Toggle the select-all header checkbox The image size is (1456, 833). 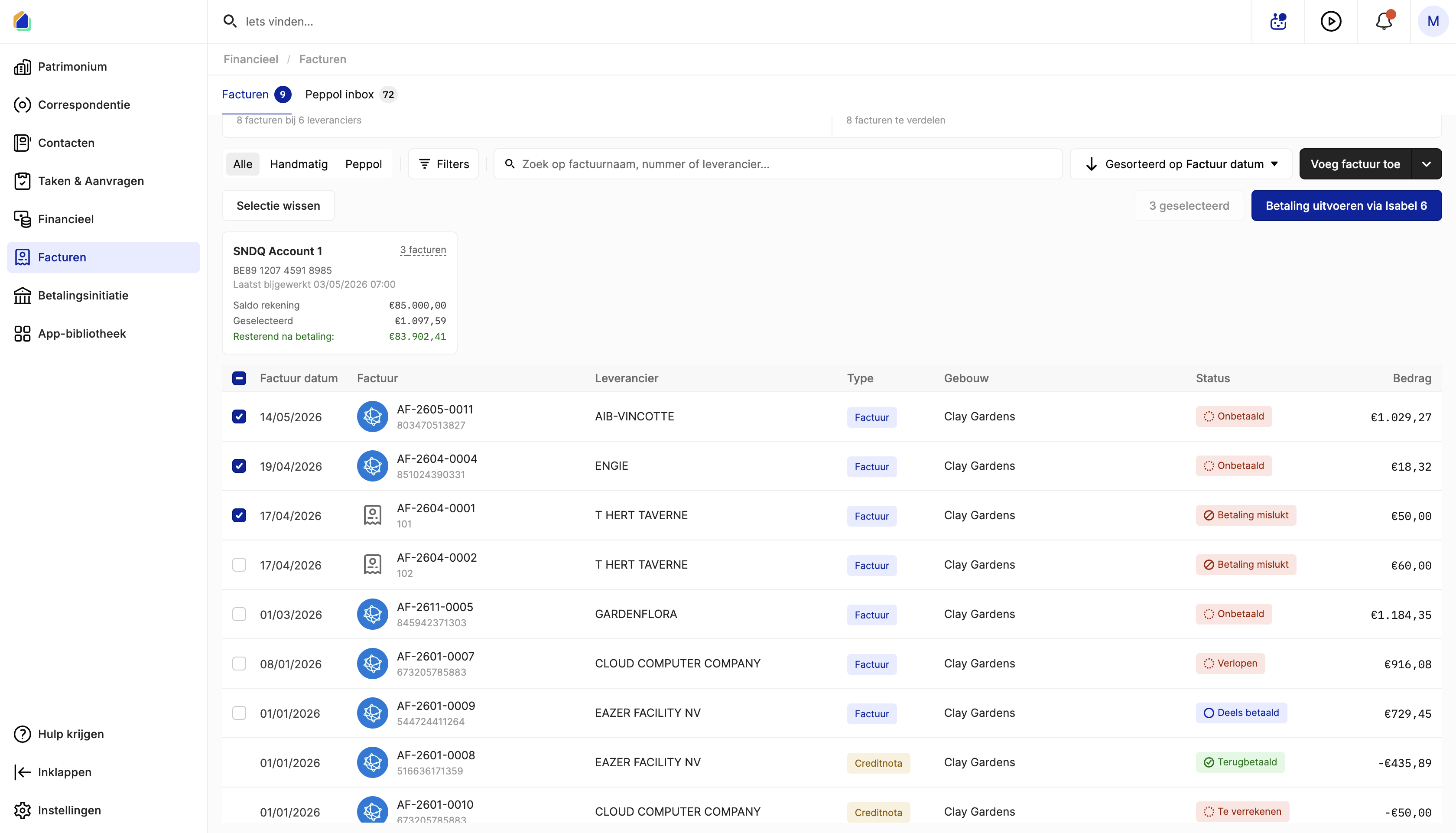239,378
